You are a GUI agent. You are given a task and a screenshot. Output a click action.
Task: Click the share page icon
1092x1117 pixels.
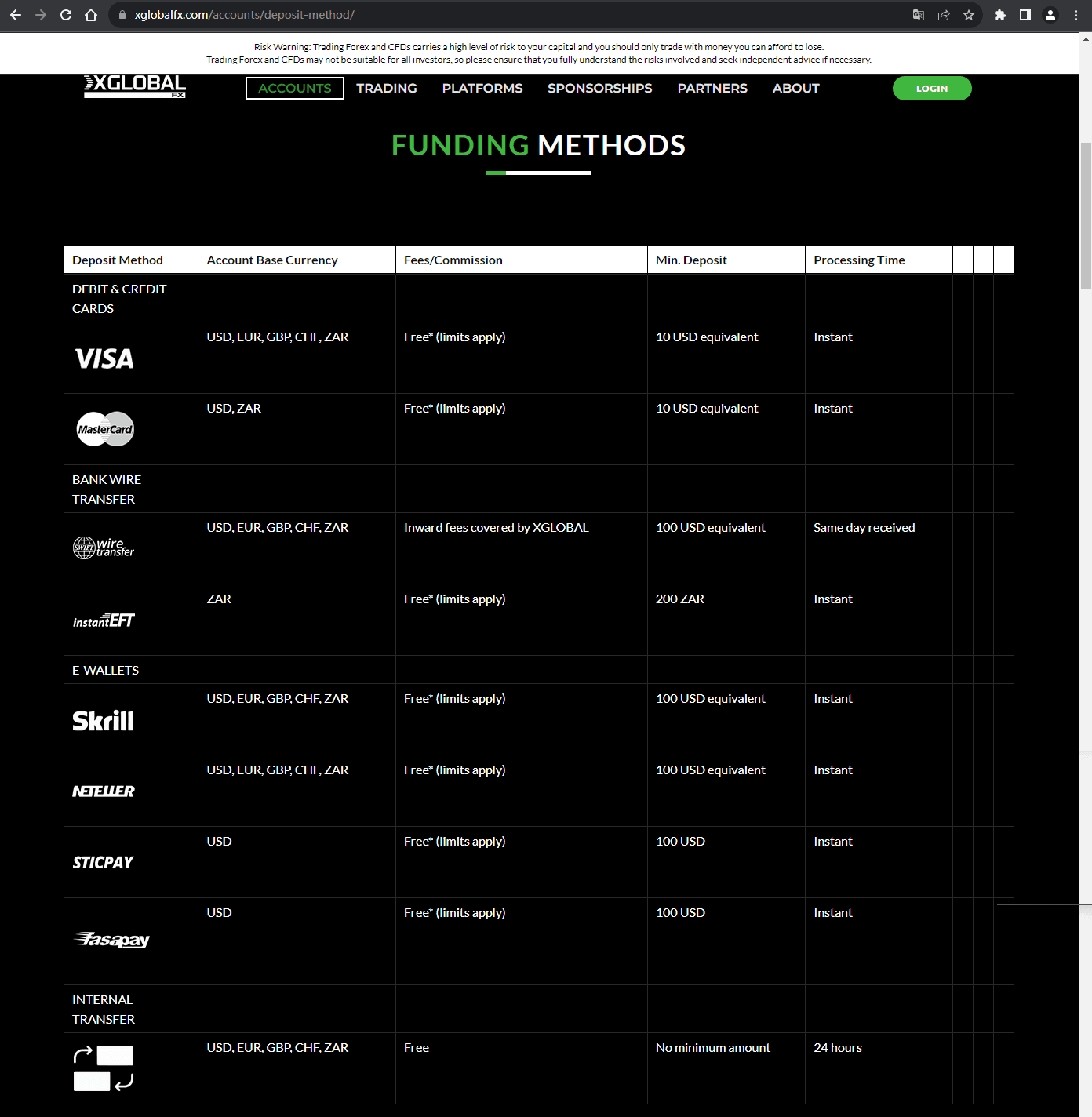[x=944, y=15]
